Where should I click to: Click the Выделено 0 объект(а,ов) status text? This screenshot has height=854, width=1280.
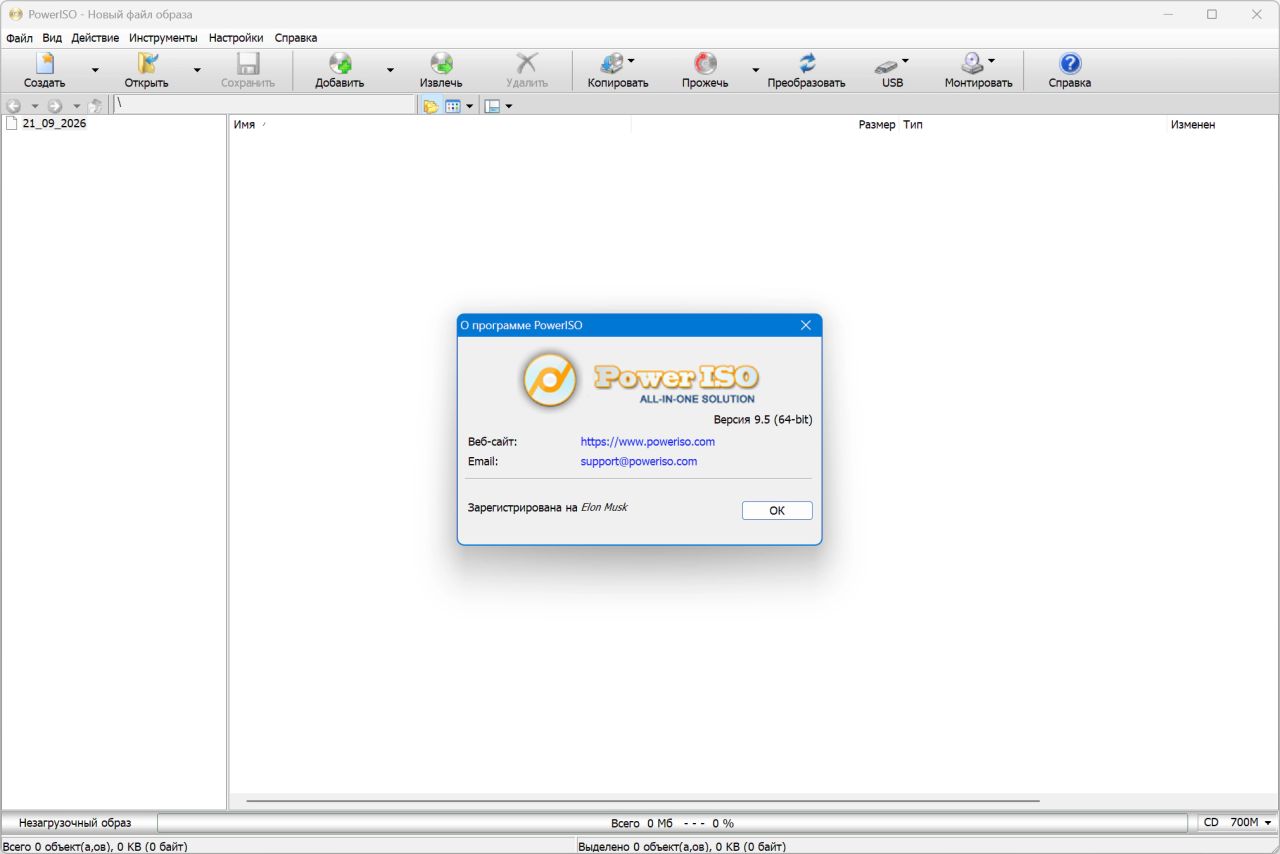[682, 846]
